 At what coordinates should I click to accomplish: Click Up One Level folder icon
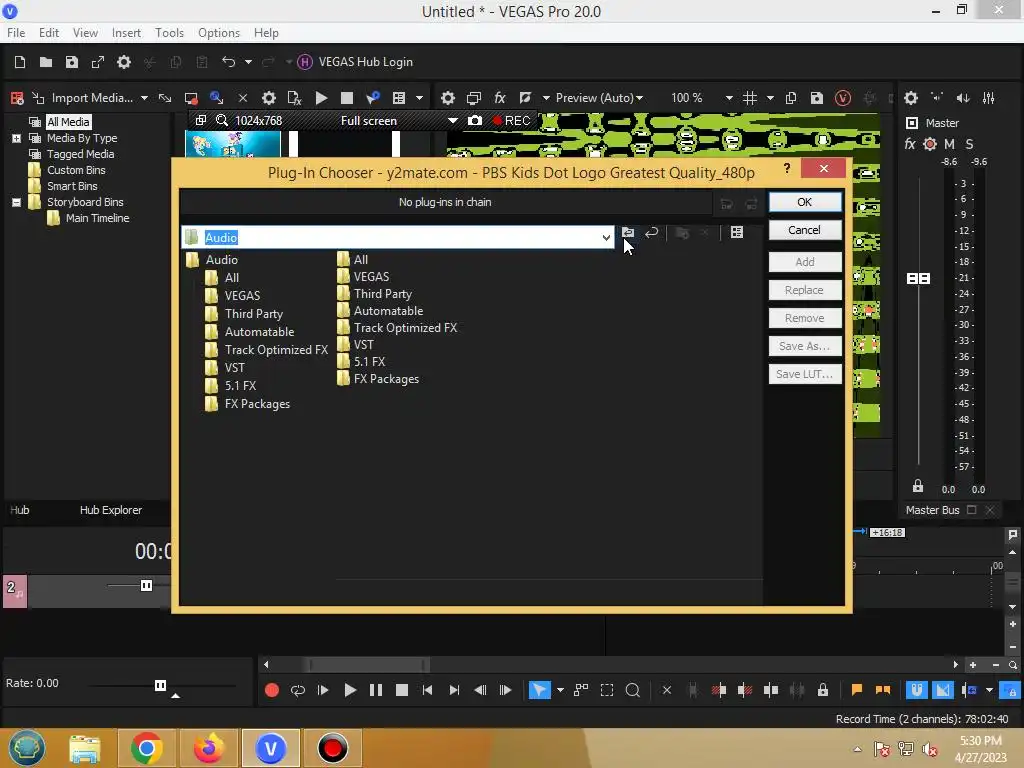[x=628, y=232]
